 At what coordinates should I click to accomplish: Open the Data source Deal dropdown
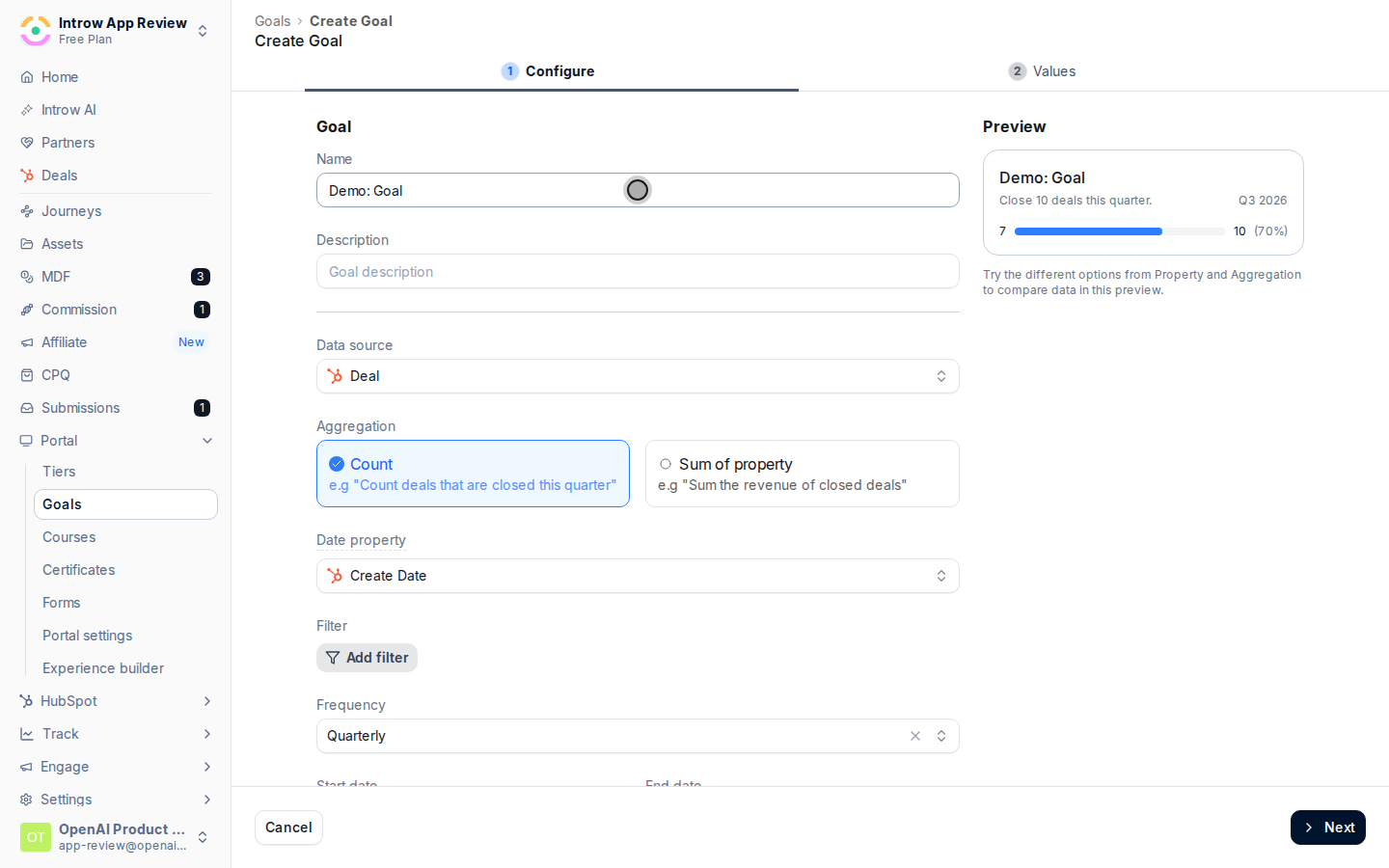click(638, 376)
